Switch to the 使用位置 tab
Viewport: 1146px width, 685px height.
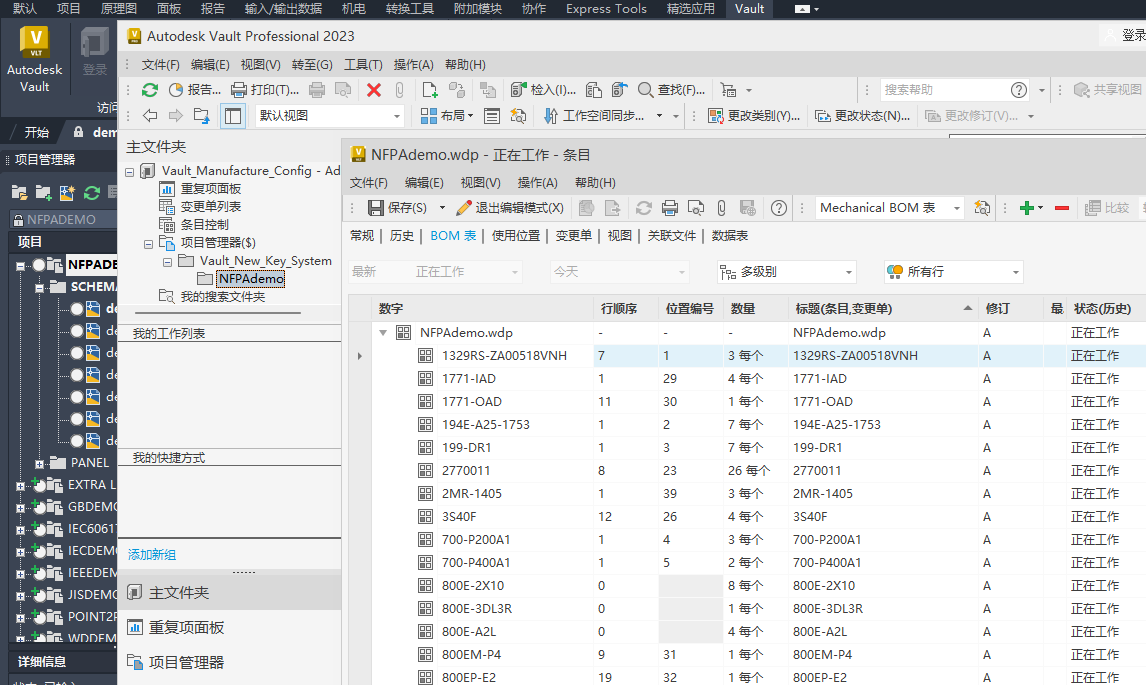click(x=515, y=235)
